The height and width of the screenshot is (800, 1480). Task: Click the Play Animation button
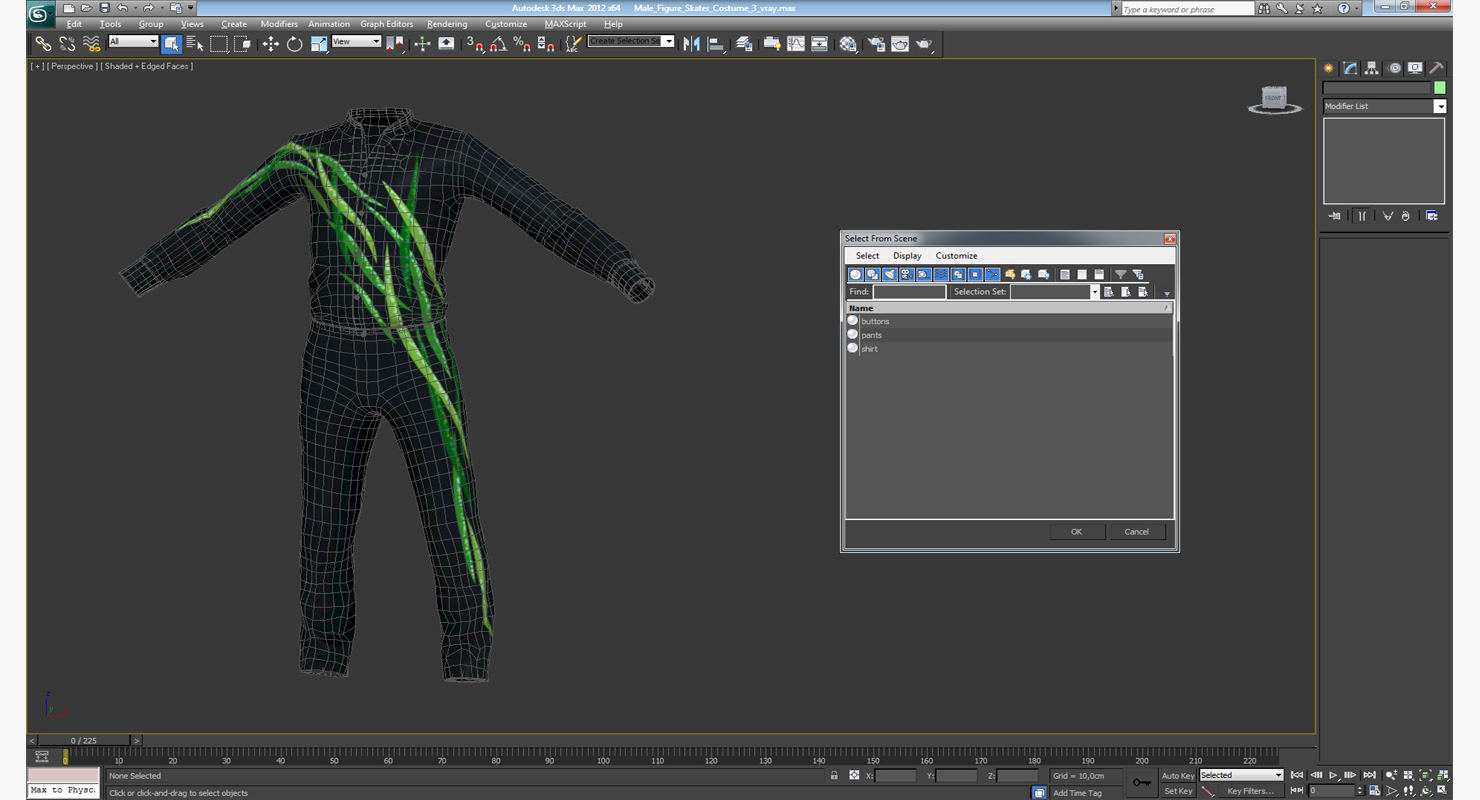(1333, 775)
